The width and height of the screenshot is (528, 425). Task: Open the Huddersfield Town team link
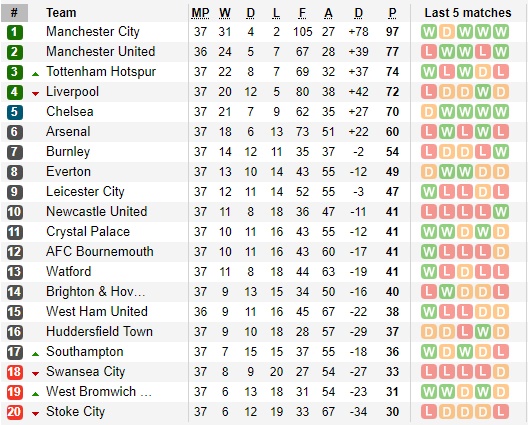[99, 332]
